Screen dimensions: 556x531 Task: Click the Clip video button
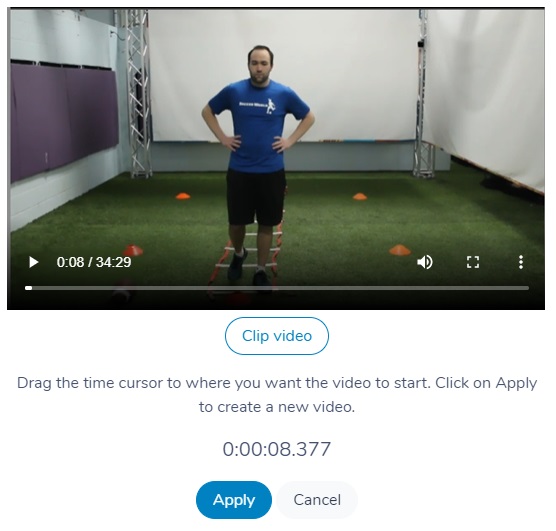[277, 336]
